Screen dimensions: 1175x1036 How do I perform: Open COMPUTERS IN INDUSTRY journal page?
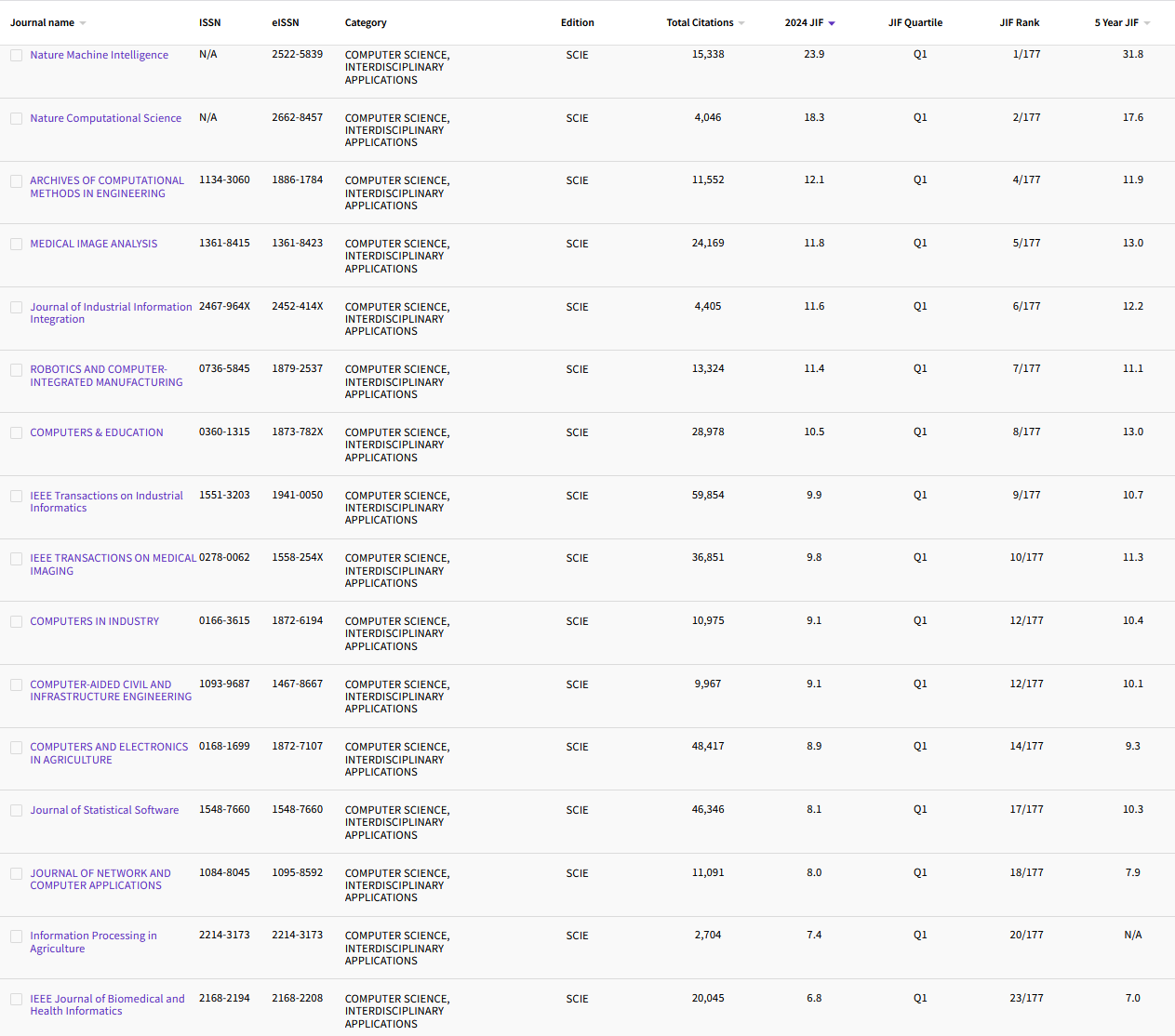94,621
